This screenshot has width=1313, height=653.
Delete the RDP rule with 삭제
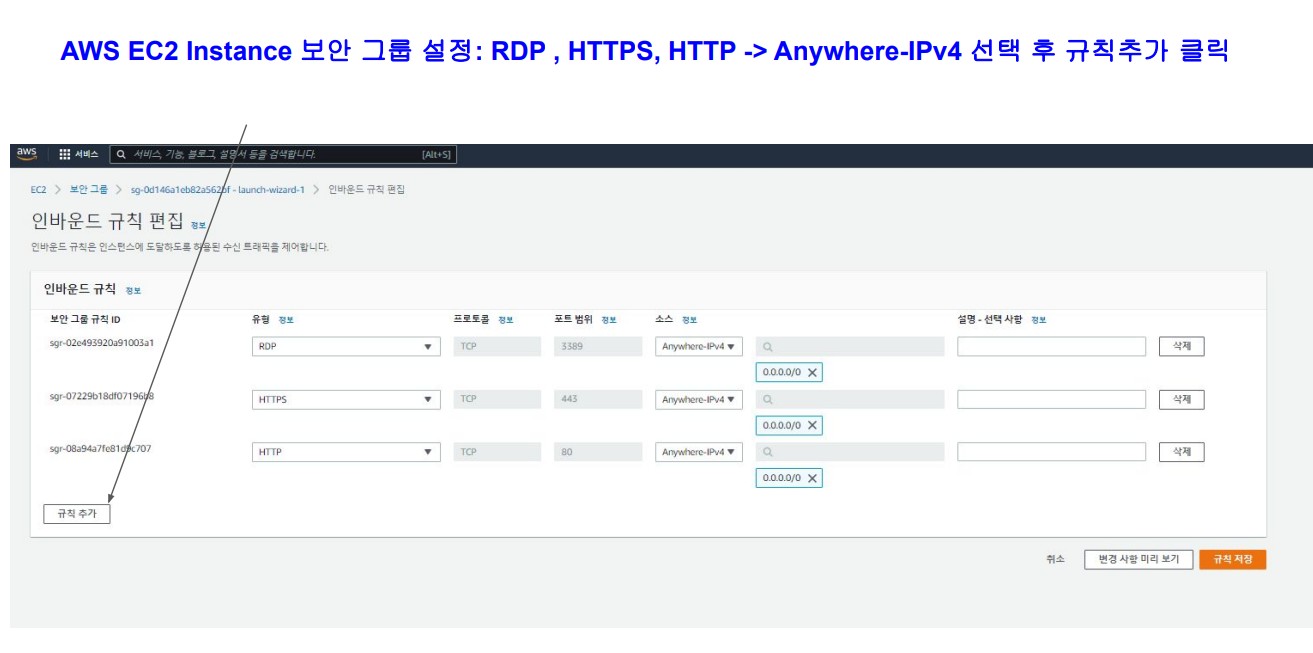[x=1182, y=346]
